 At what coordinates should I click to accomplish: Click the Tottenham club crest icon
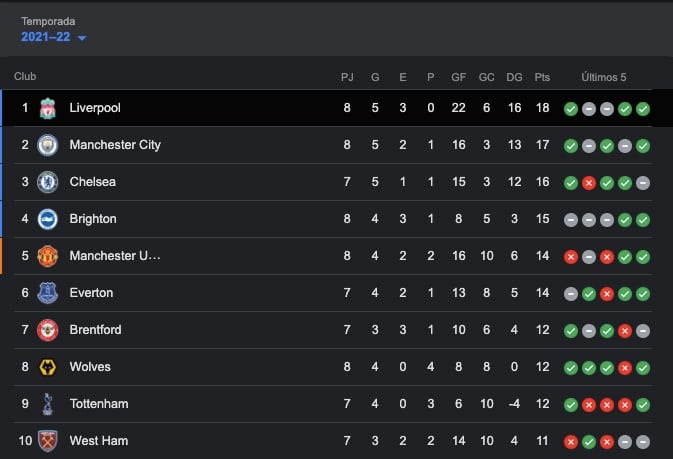[x=47, y=404]
